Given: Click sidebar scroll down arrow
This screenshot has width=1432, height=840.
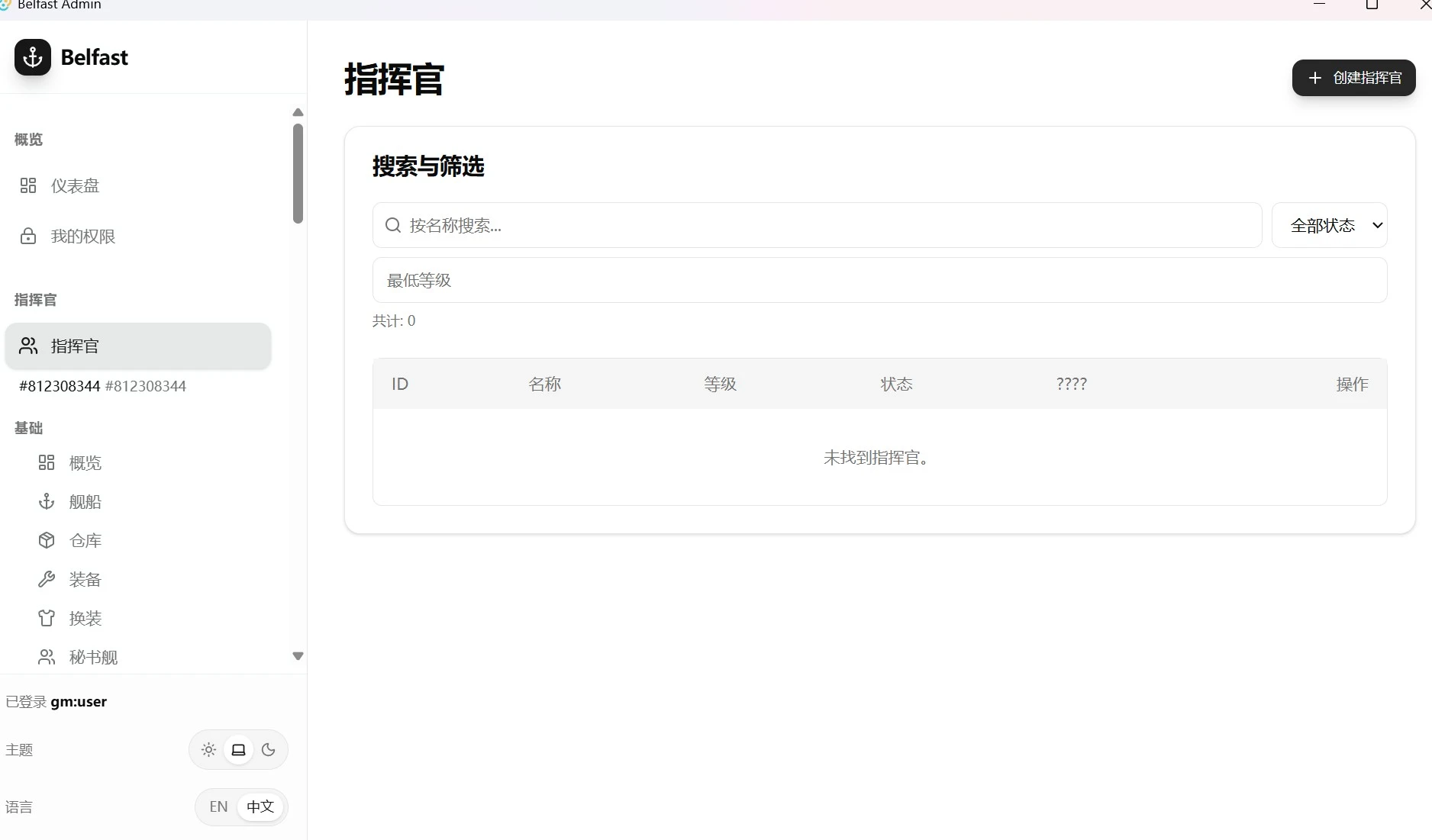Looking at the screenshot, I should pos(298,656).
